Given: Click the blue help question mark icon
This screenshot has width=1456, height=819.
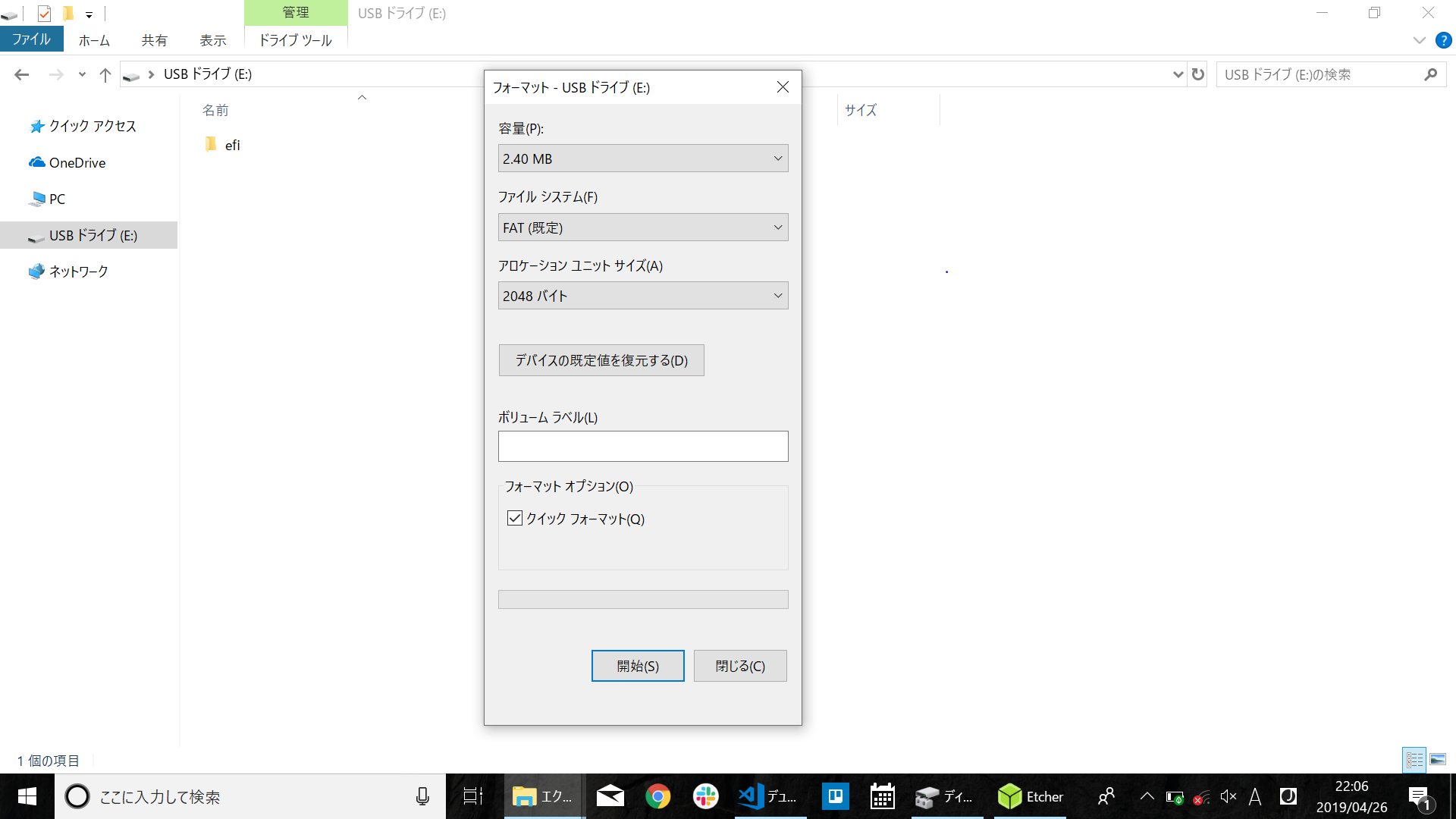Looking at the screenshot, I should click(x=1443, y=40).
